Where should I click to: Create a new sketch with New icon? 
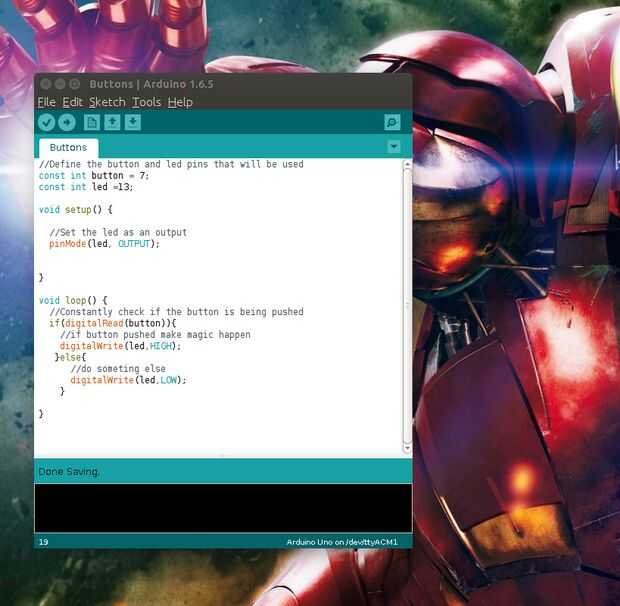[x=92, y=122]
